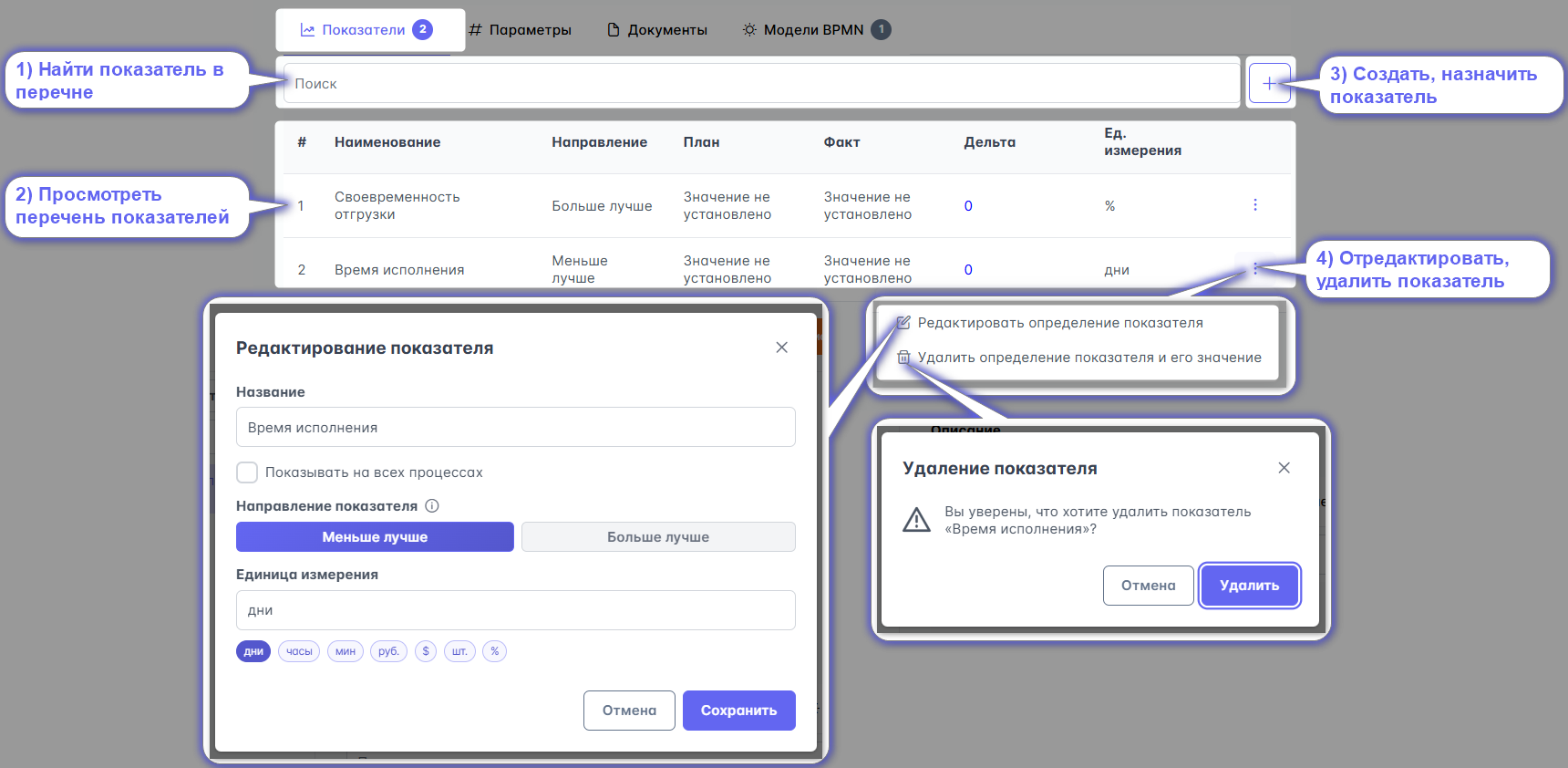The width and height of the screenshot is (1568, 768).
Task: Pick the часы unit chip
Action: 299,651
